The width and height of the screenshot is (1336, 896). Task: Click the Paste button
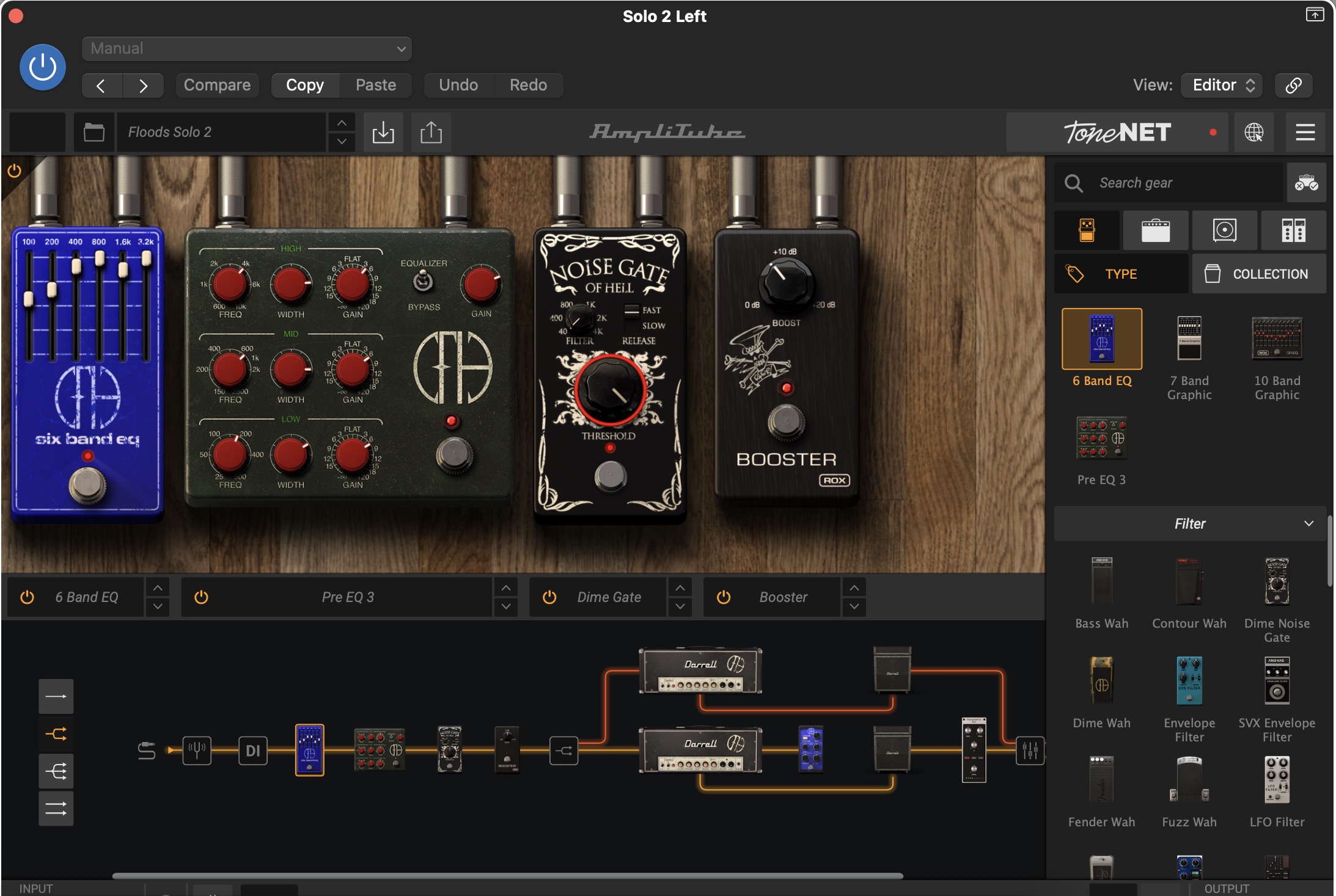(376, 85)
